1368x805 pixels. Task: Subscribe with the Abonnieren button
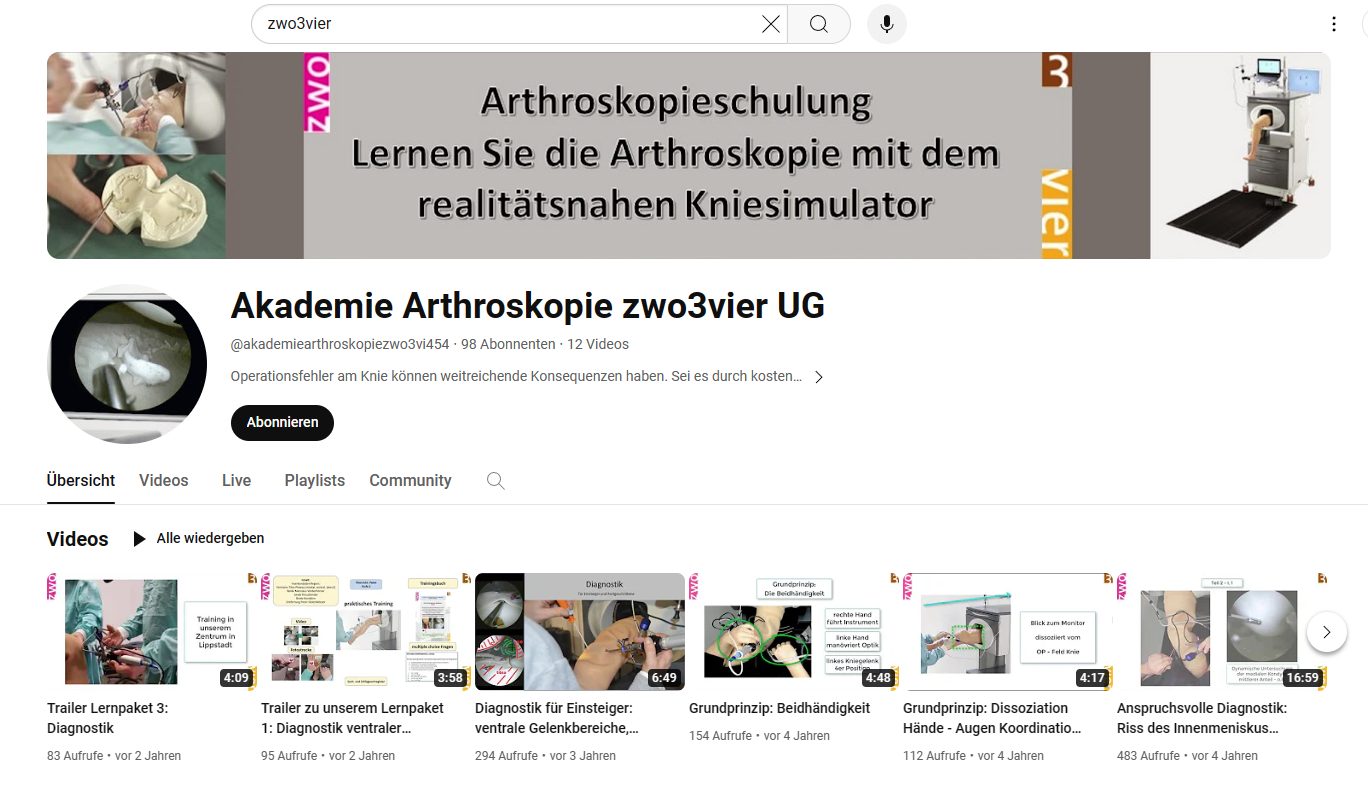282,422
